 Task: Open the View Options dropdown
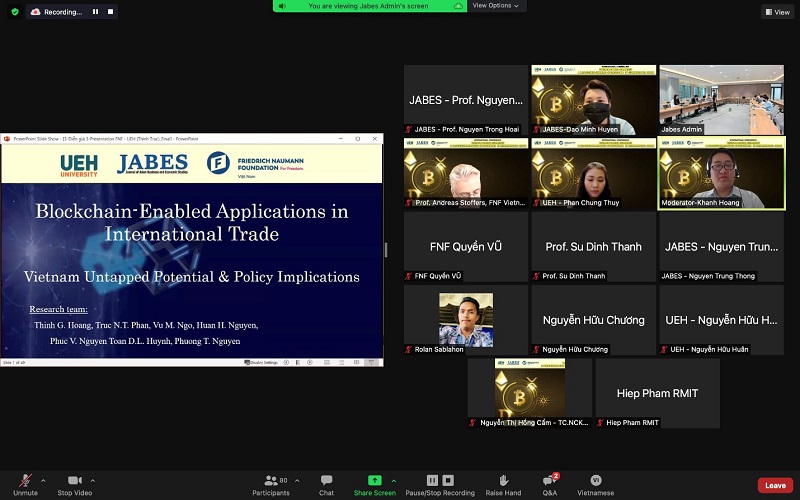pos(495,6)
